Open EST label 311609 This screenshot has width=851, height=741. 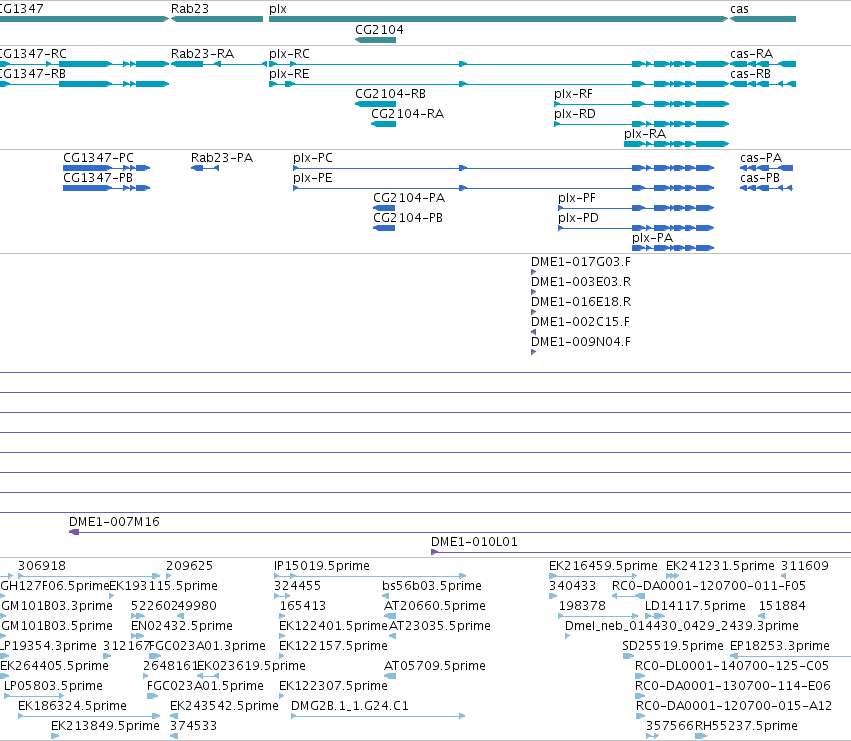(805, 566)
